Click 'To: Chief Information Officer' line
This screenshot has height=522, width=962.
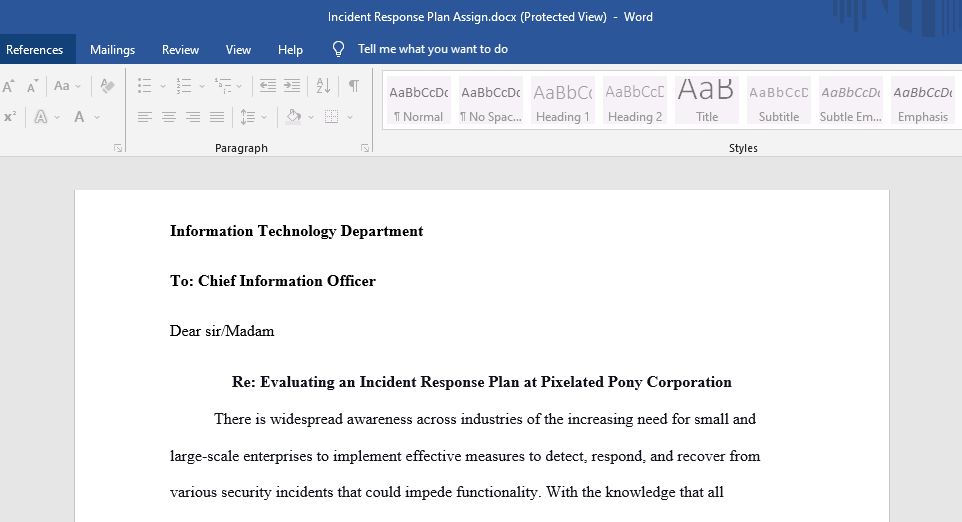[272, 281]
